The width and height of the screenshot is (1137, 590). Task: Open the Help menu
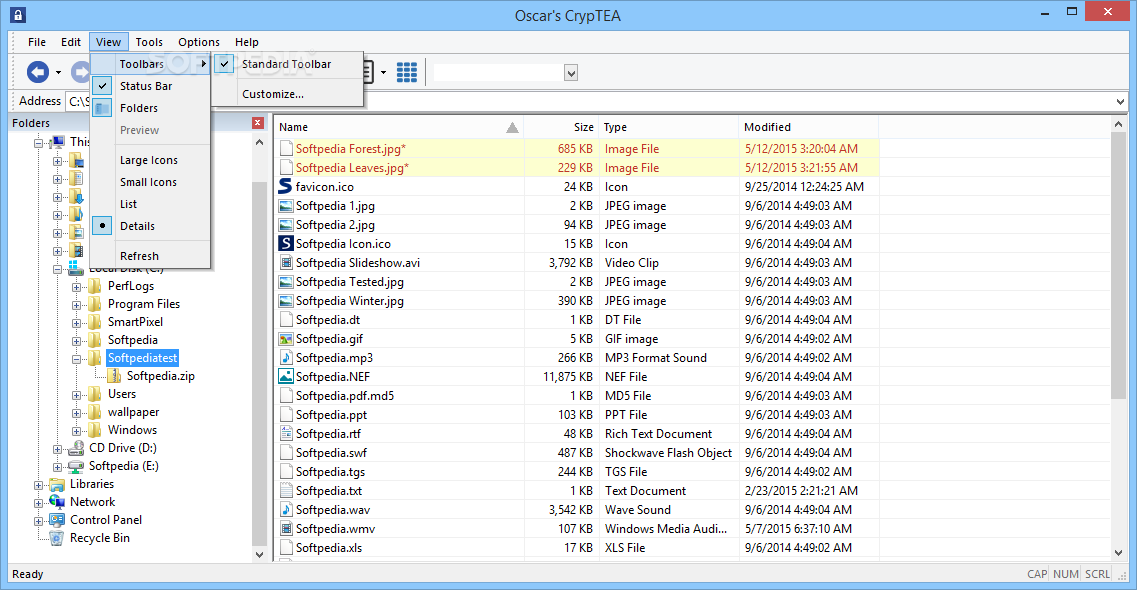coord(247,42)
